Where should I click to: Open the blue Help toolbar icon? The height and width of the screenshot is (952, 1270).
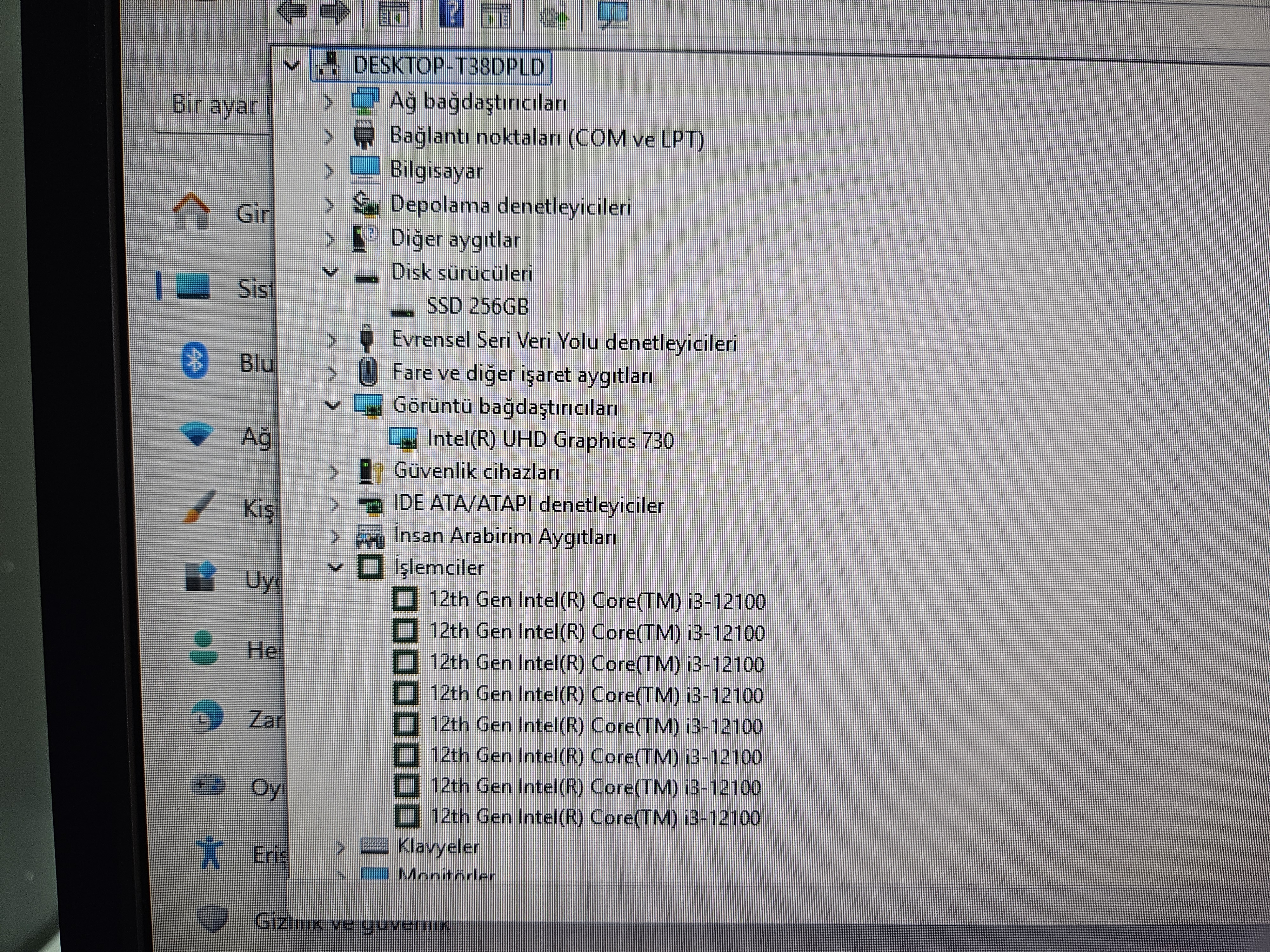coord(451,14)
